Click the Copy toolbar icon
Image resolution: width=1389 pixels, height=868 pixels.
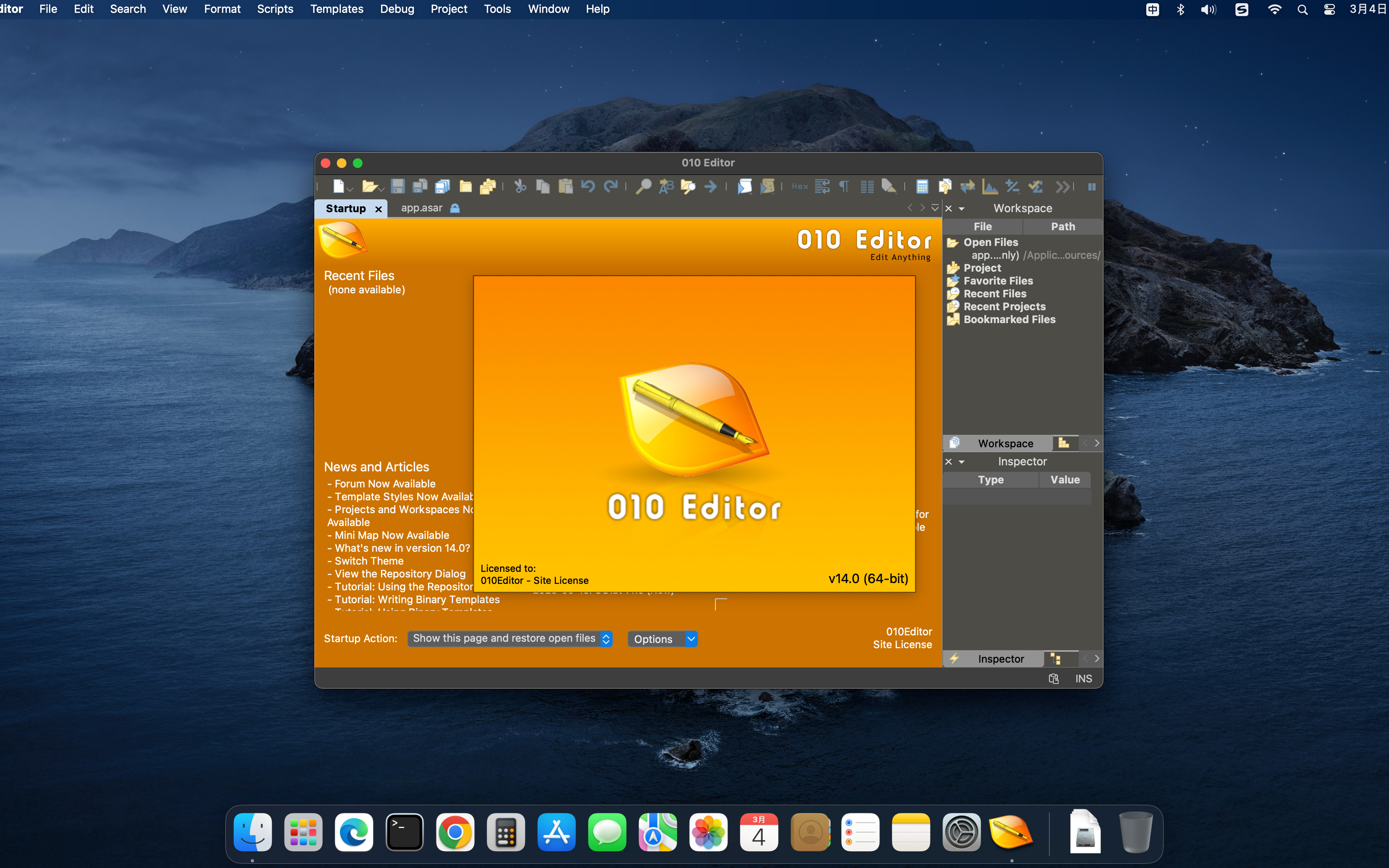coord(543,186)
